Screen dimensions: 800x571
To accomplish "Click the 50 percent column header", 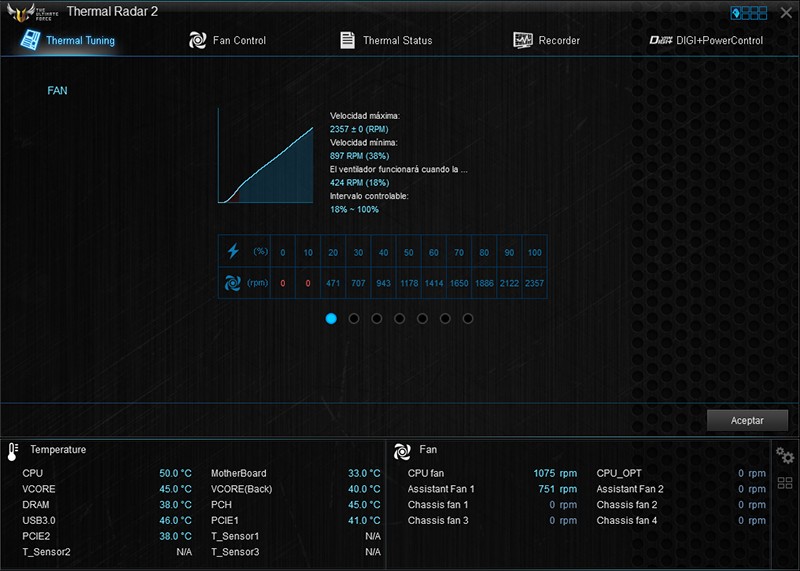I will 409,252.
